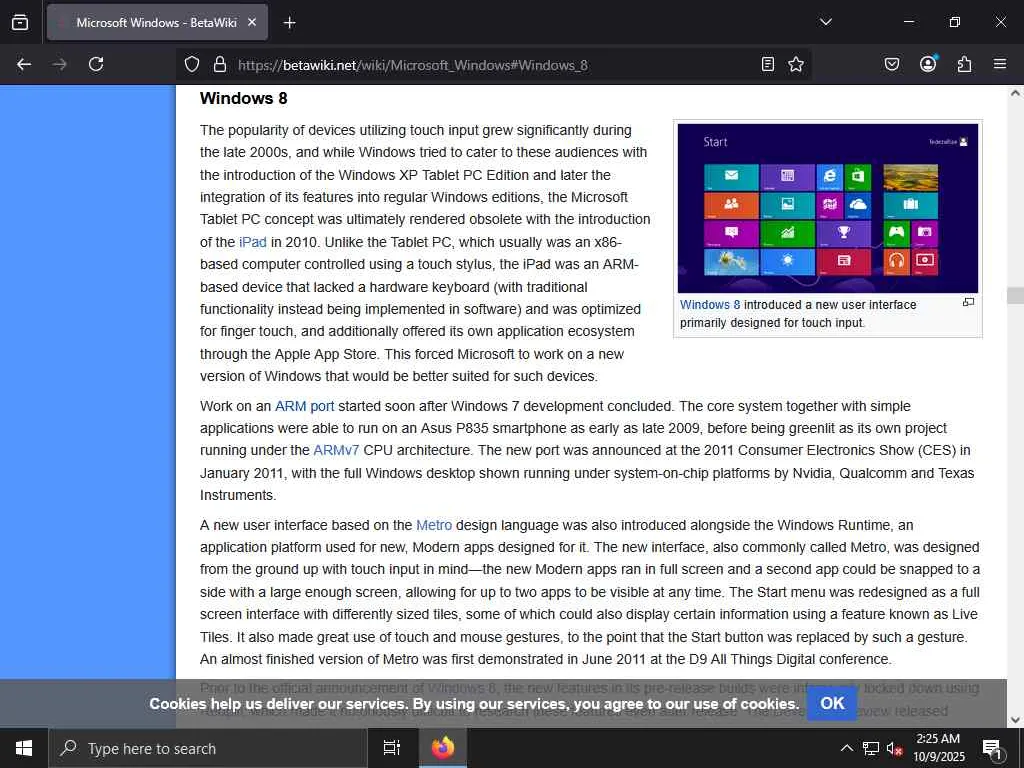Select the Microsoft Windows - BetaWiki tab
This screenshot has width=1024, height=768.
(157, 22)
